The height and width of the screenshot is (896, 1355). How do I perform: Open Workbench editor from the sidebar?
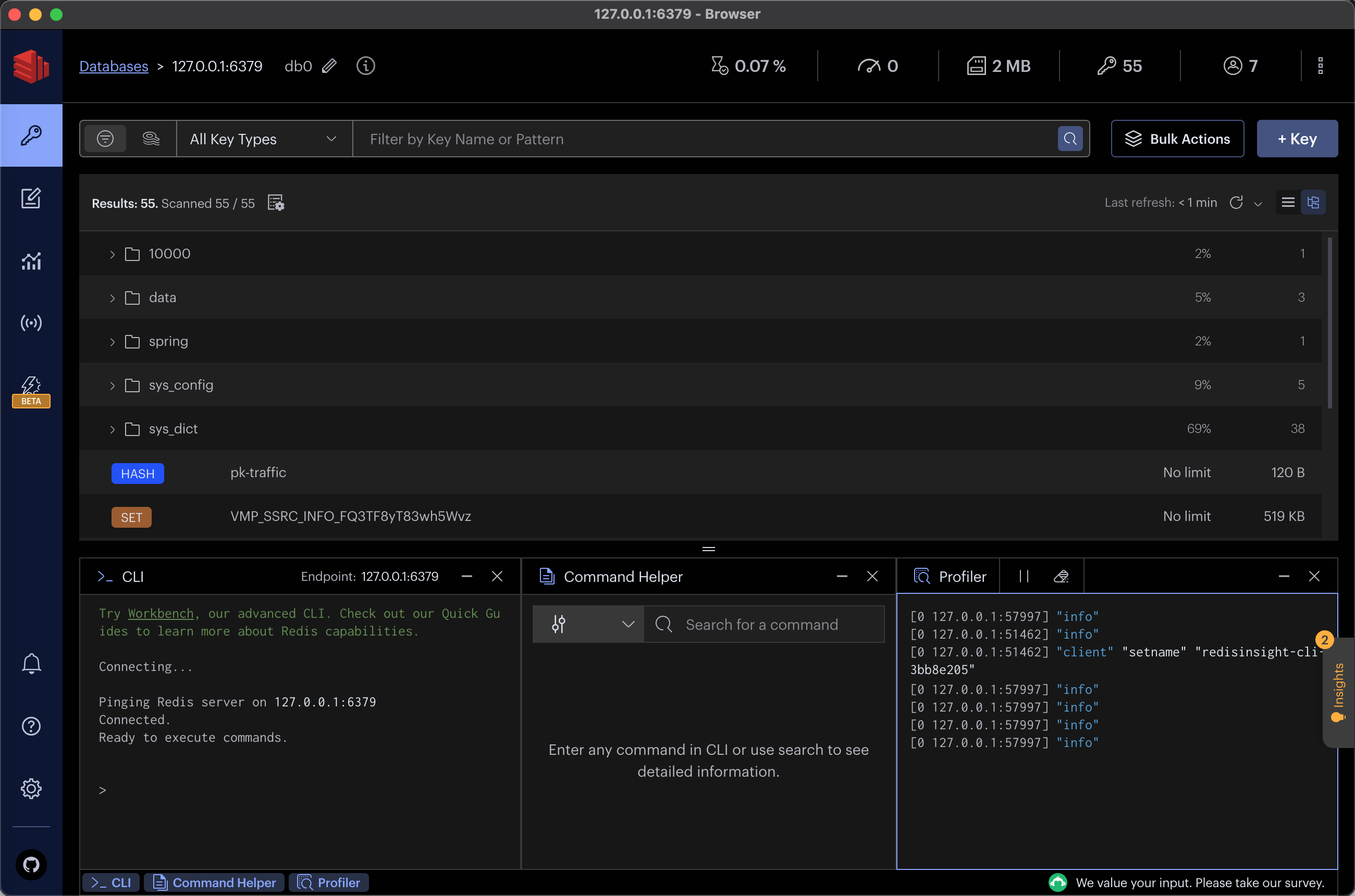click(31, 198)
